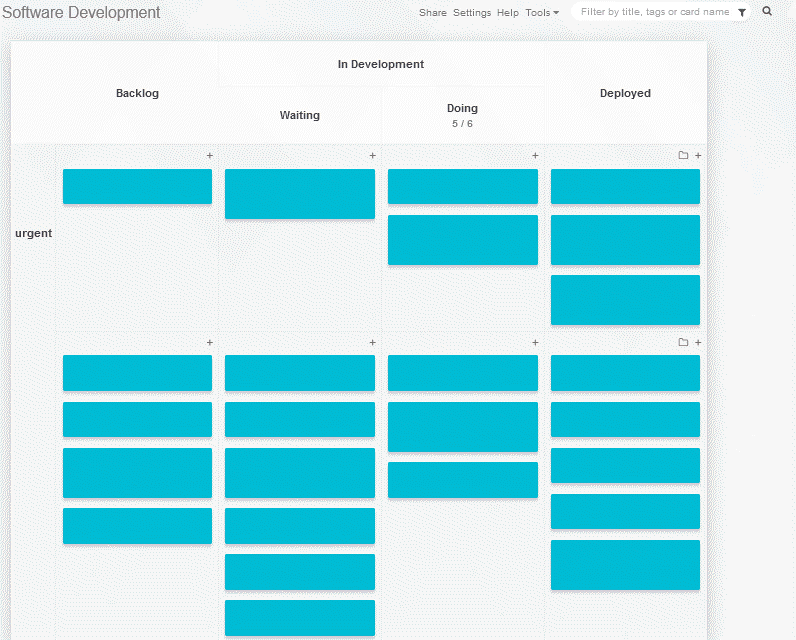Click the Software Development board title

pyautogui.click(x=81, y=12)
